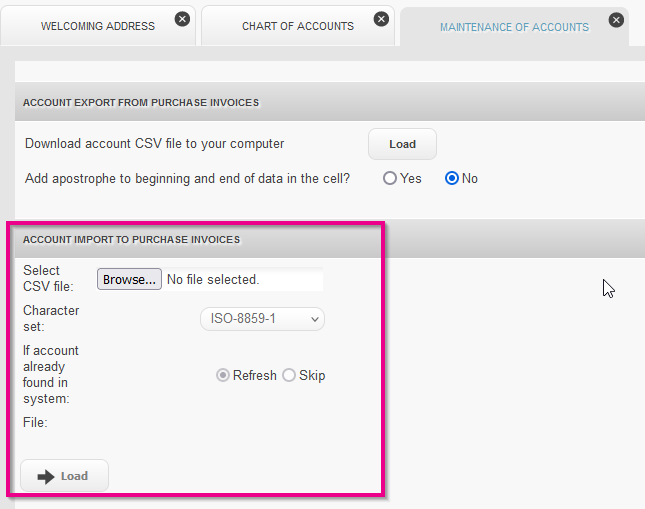Image resolution: width=645 pixels, height=509 pixels.
Task: Click the arrow icon on the import Load button
Action: point(46,476)
